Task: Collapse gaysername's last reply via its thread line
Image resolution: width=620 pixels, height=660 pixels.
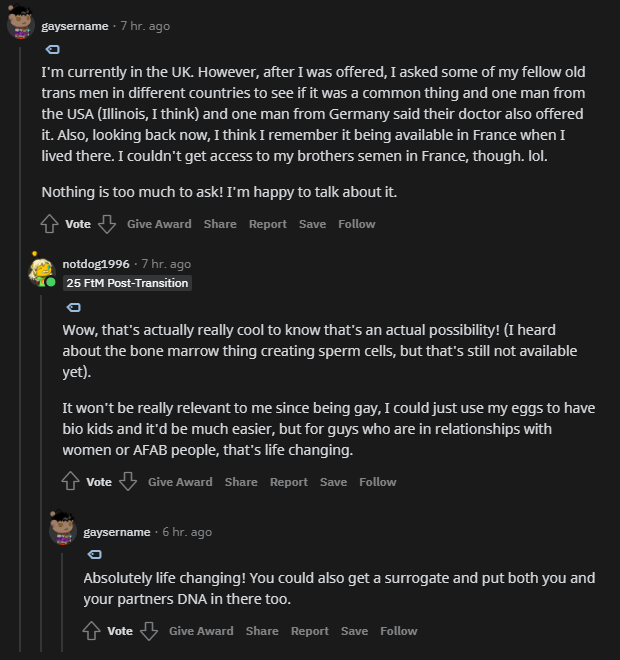Action: [62, 602]
